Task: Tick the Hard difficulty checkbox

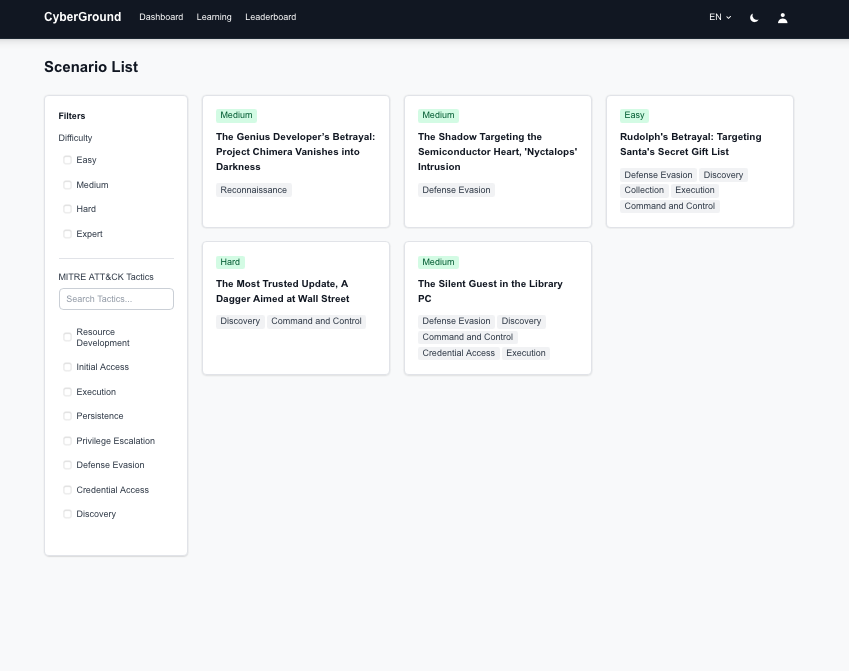Action: tap(68, 209)
